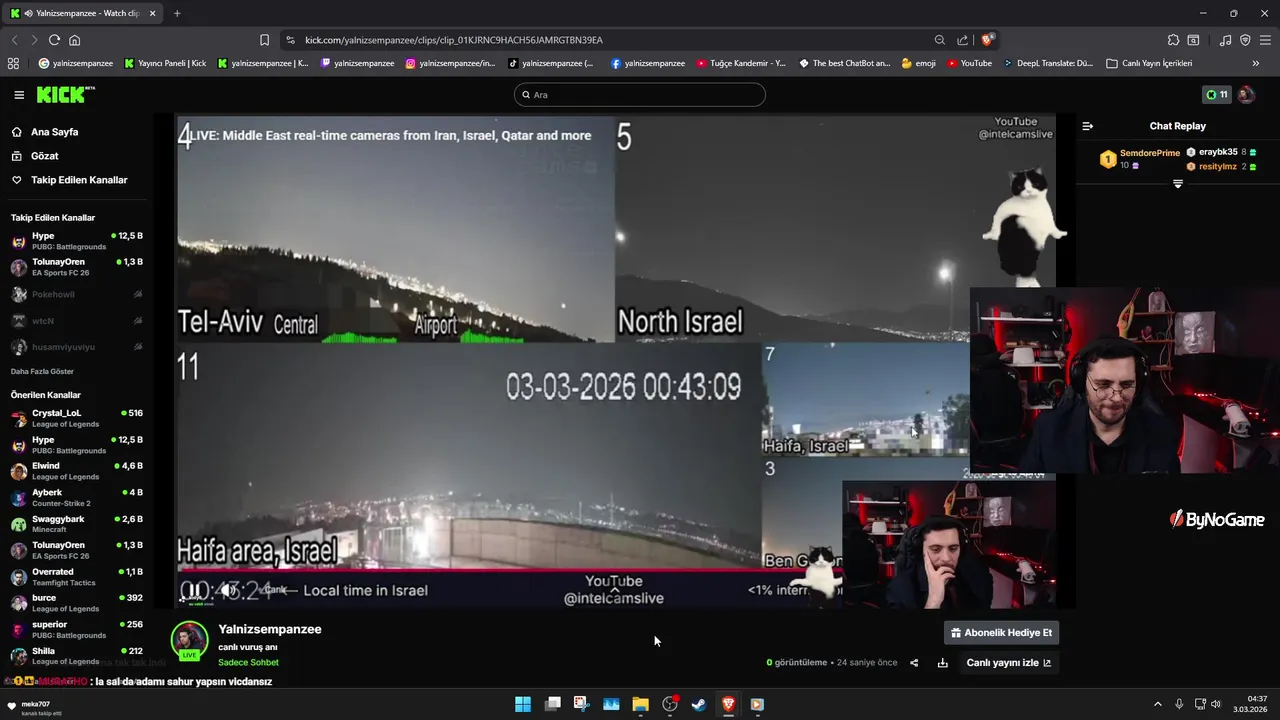This screenshot has width=1280, height=720.
Task: Open a new browser tab
Action: pyautogui.click(x=177, y=13)
